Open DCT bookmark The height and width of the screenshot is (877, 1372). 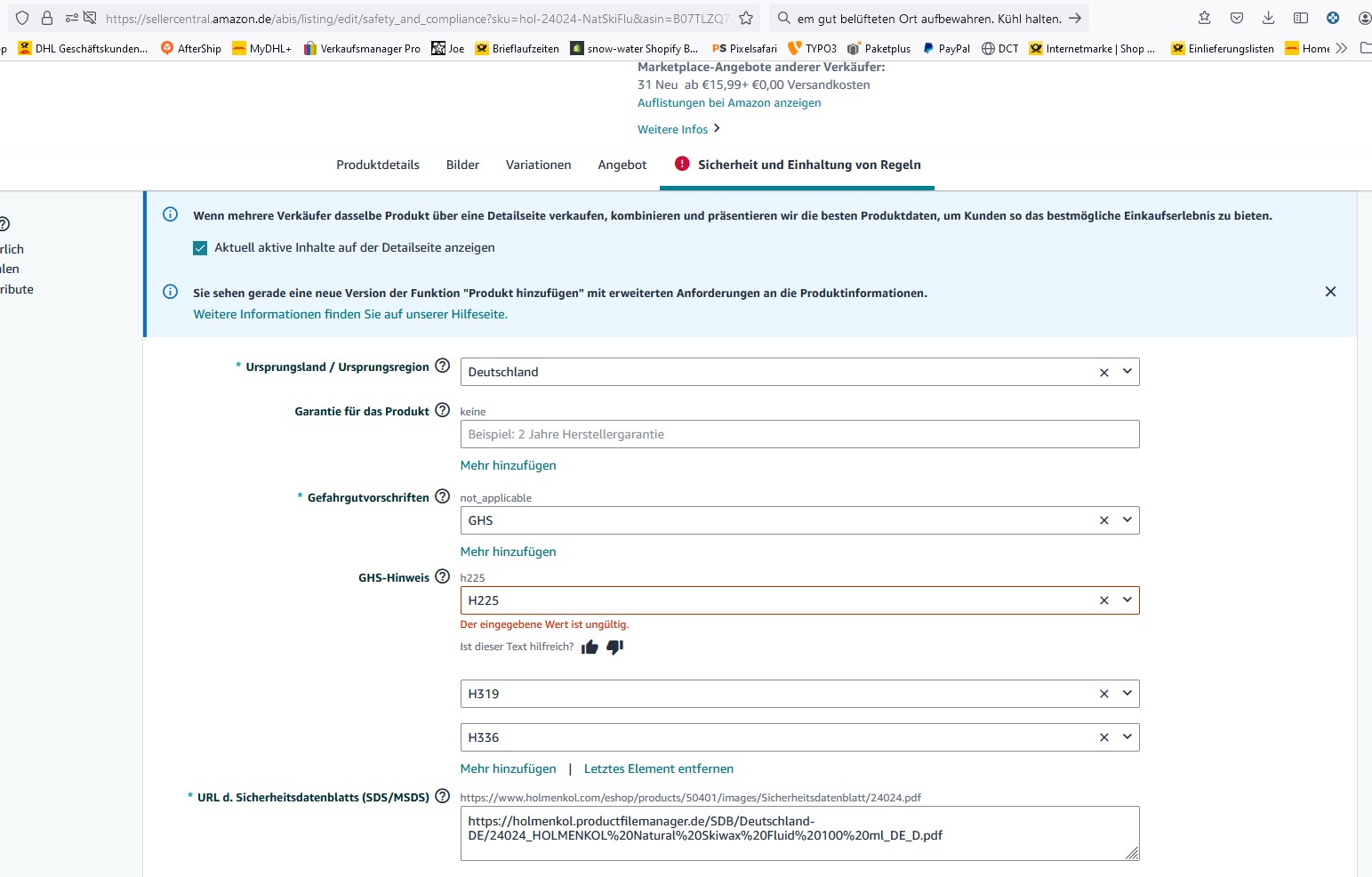point(1000,48)
